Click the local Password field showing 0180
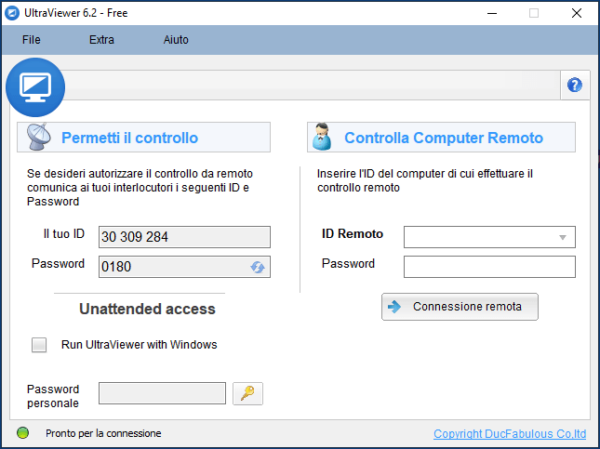 click(184, 267)
